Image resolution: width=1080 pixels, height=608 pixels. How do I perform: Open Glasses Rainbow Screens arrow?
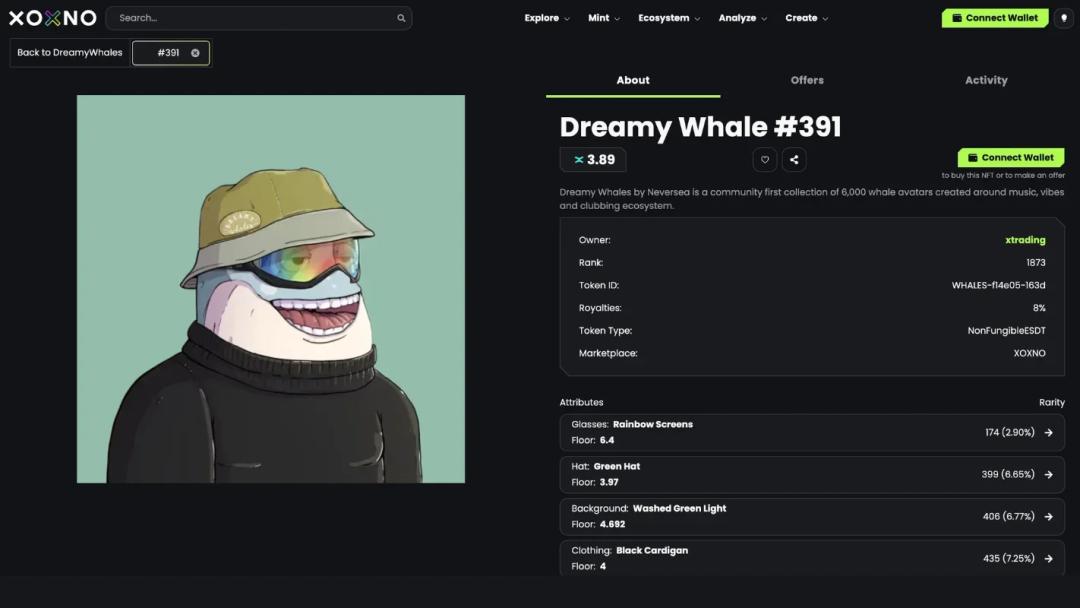[1048, 432]
